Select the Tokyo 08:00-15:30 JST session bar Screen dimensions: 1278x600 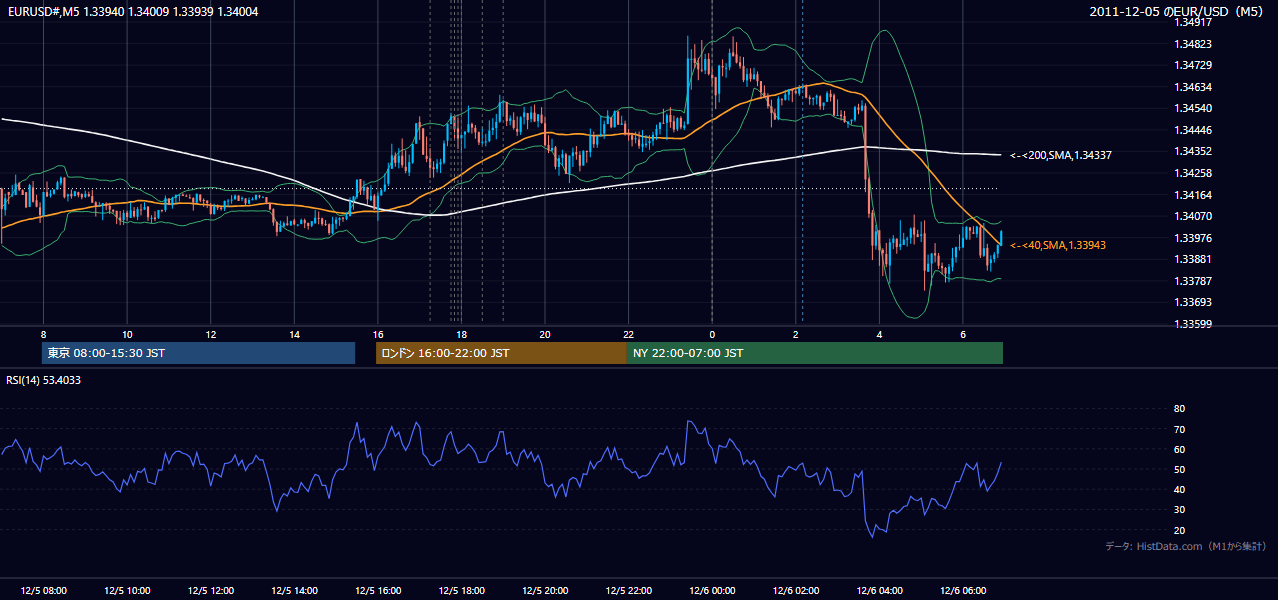point(199,353)
